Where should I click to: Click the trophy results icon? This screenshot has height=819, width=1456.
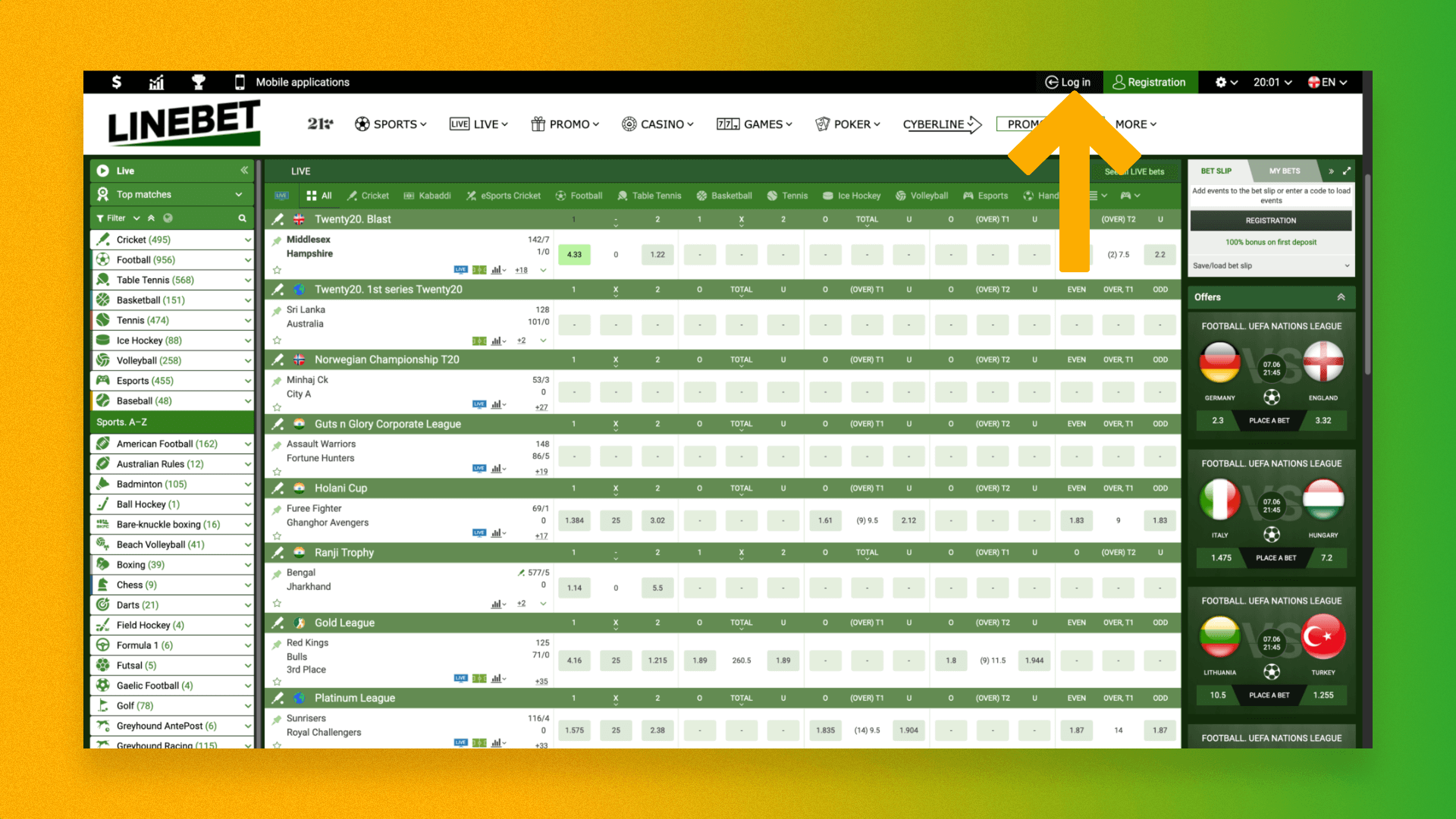click(x=198, y=82)
